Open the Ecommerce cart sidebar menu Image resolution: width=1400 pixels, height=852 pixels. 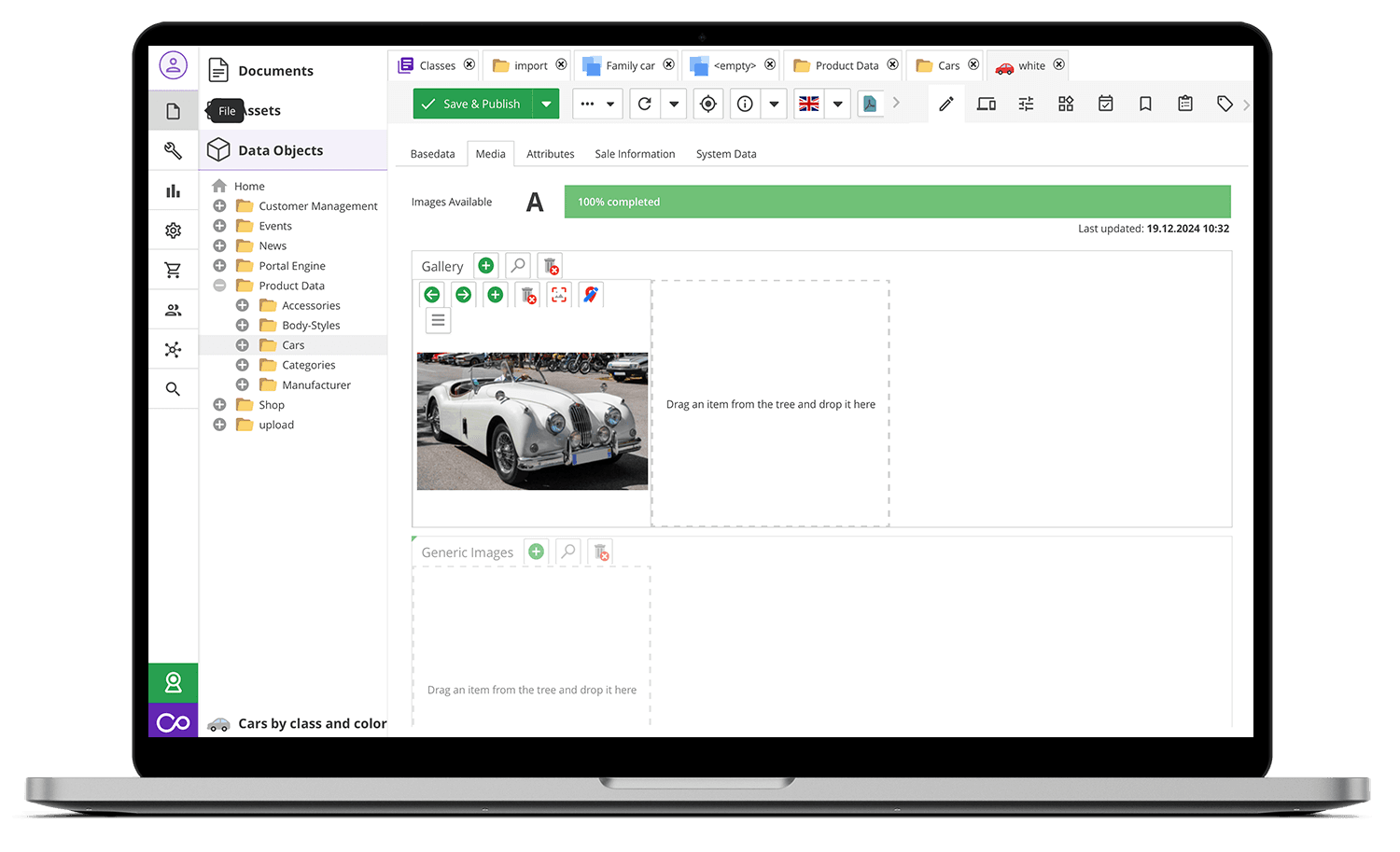[x=173, y=271]
